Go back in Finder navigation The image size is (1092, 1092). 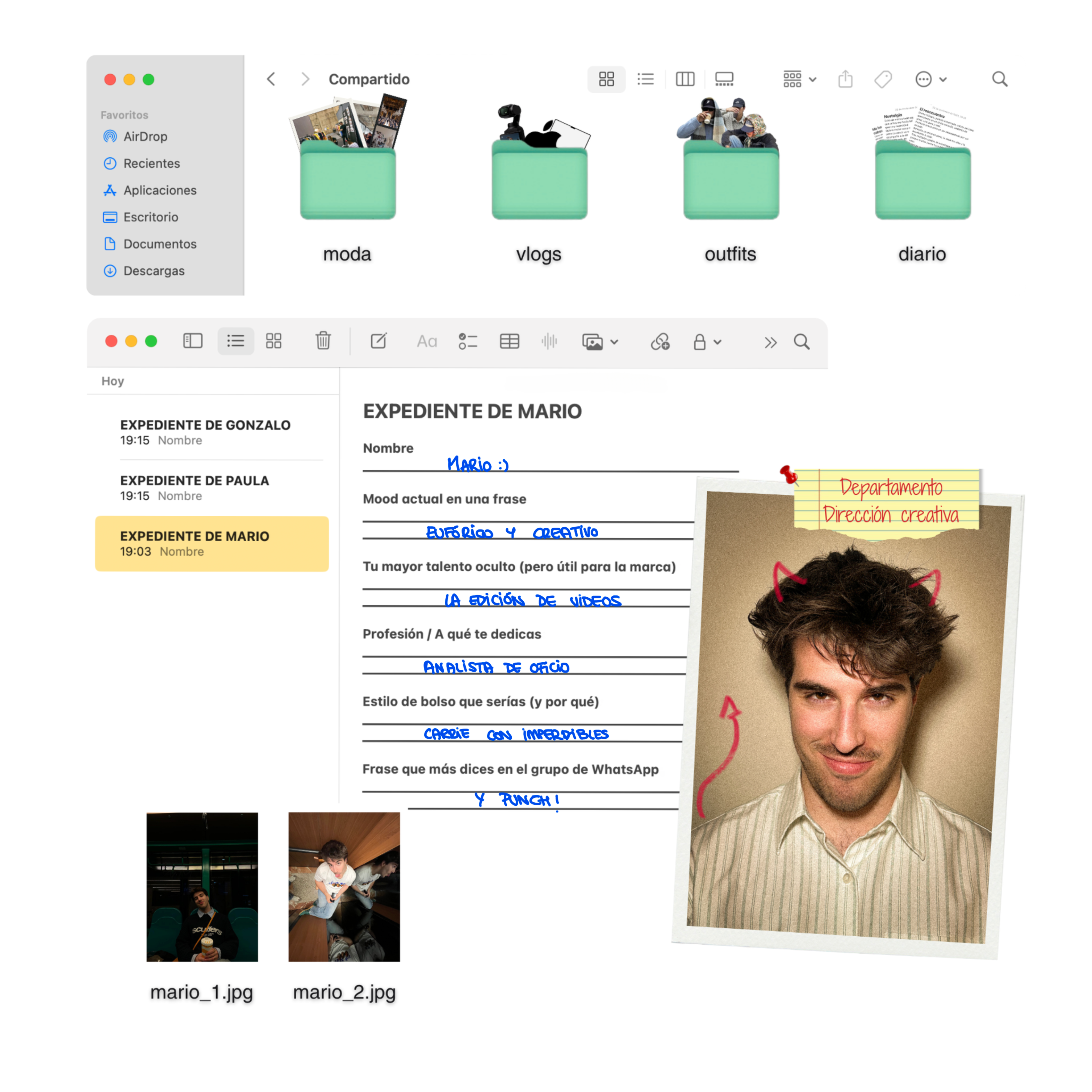click(271, 79)
